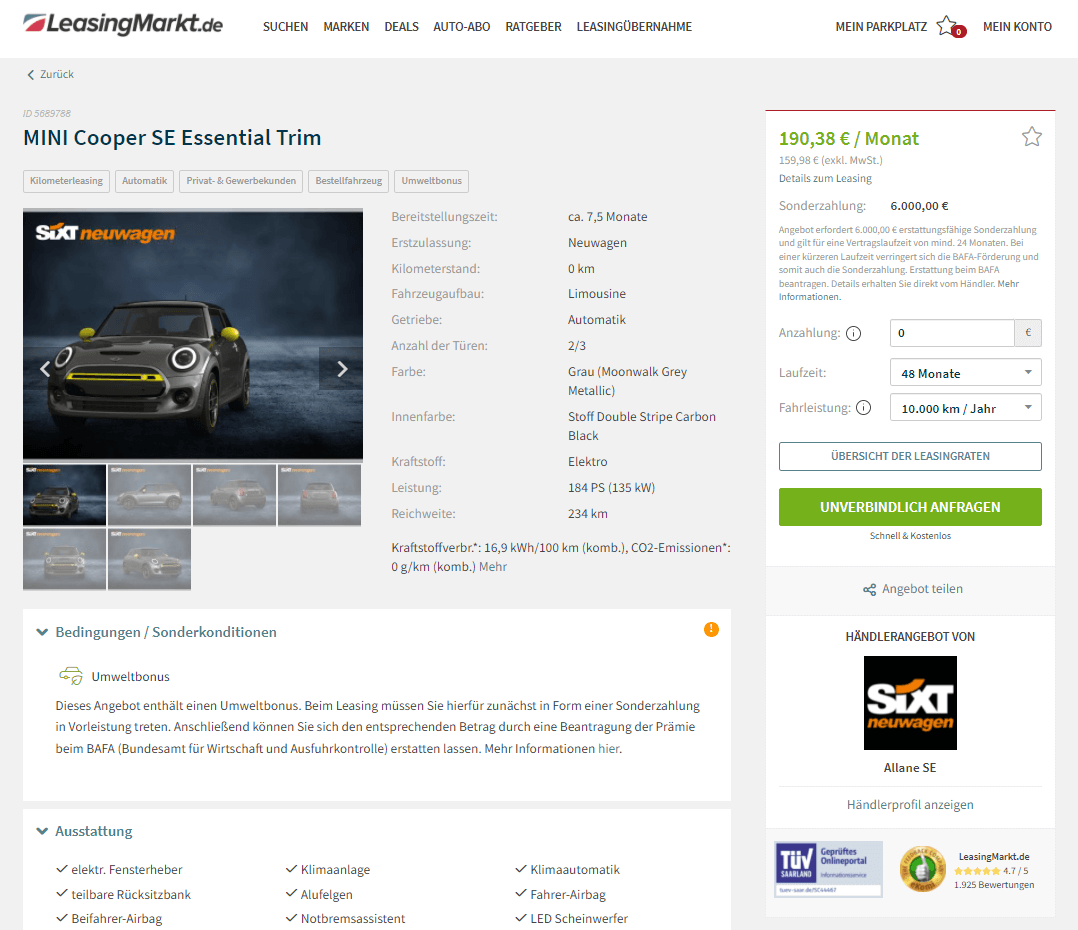Image resolution: width=1078 pixels, height=930 pixels.
Task: Open the AUTO-ABO menu
Action: click(461, 27)
